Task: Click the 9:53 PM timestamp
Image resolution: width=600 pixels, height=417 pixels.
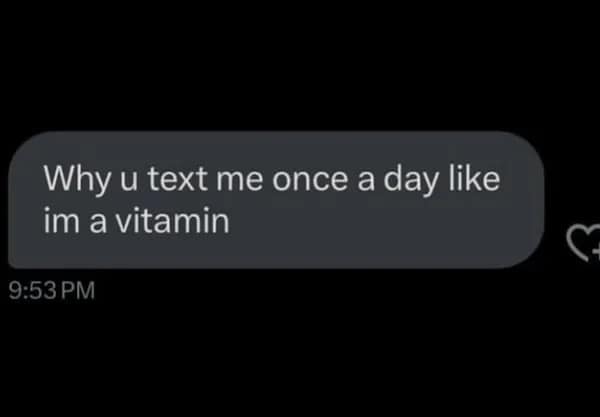Action: [x=52, y=290]
